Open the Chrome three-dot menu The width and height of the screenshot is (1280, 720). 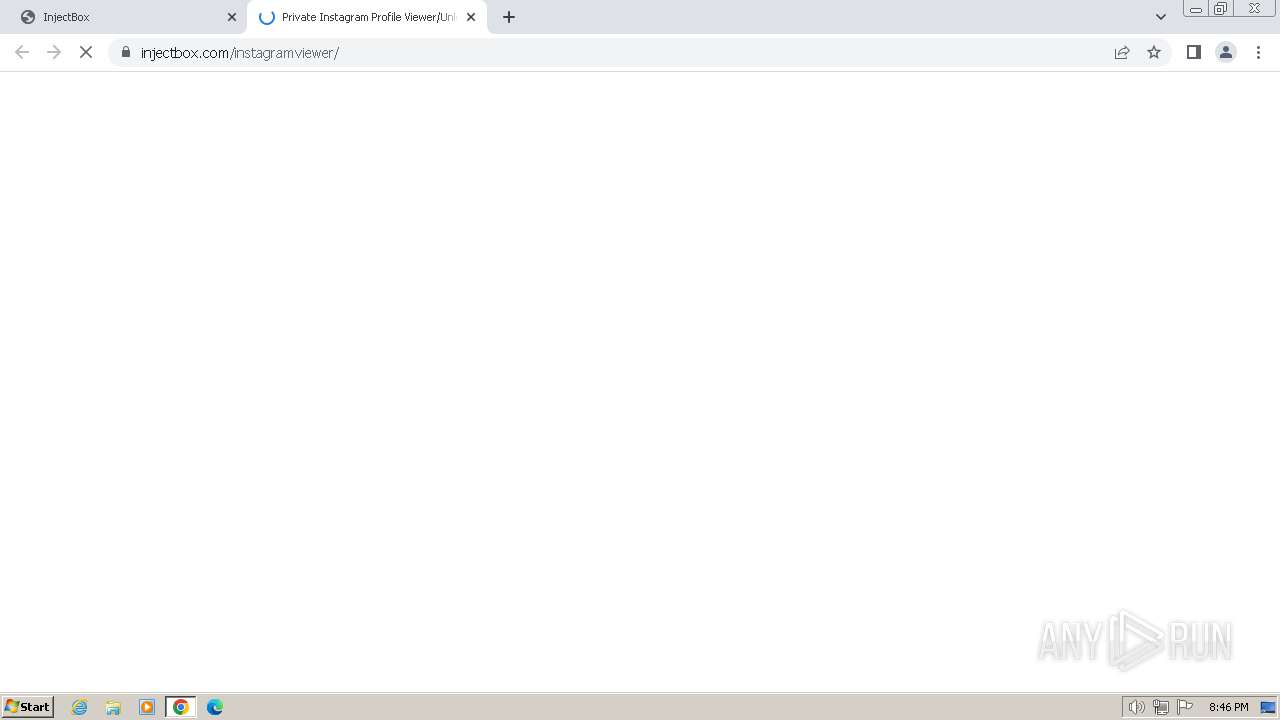pyautogui.click(x=1258, y=52)
